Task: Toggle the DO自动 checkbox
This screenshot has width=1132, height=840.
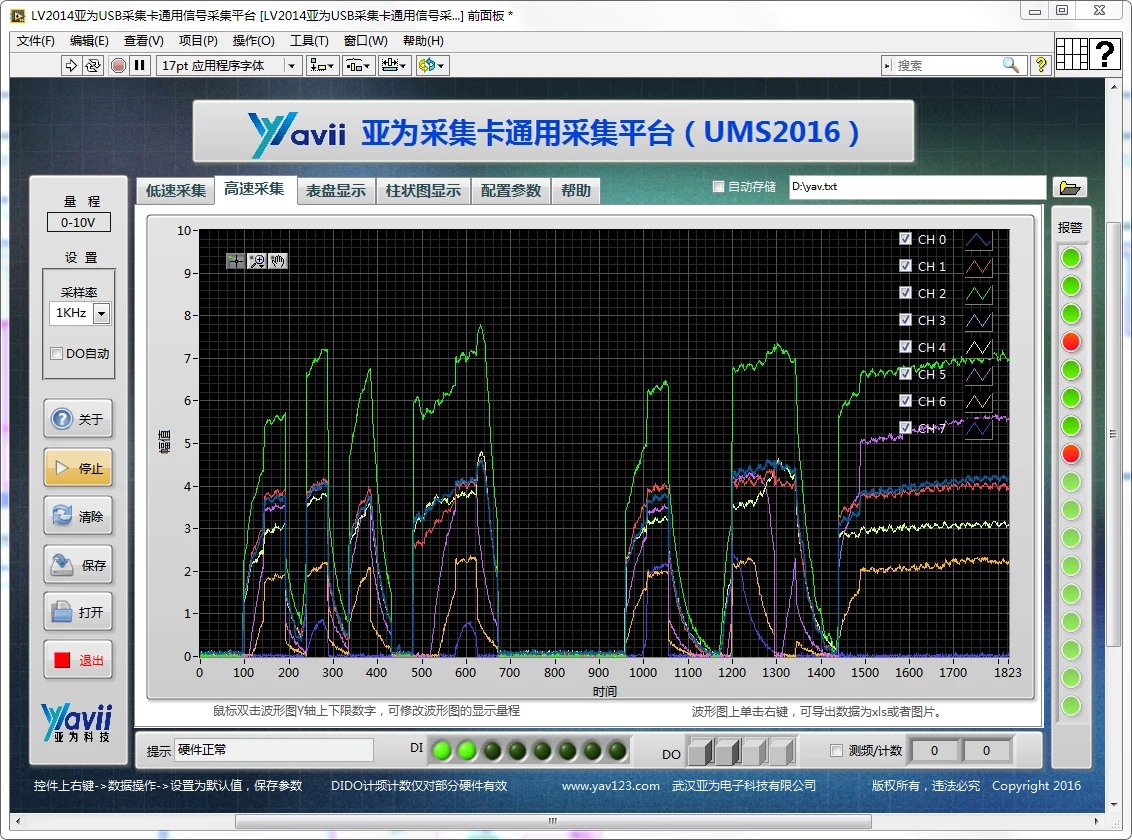Action: pyautogui.click(x=56, y=354)
